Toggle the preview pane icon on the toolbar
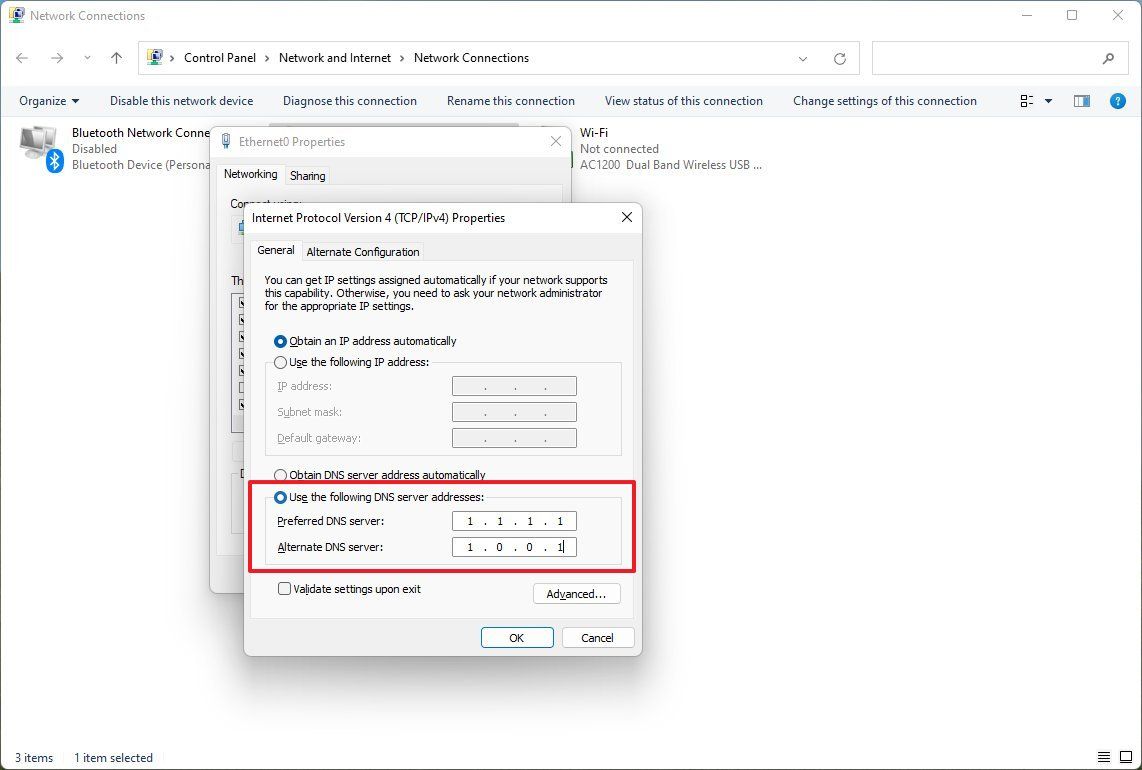This screenshot has height=770, width=1142. 1081,100
